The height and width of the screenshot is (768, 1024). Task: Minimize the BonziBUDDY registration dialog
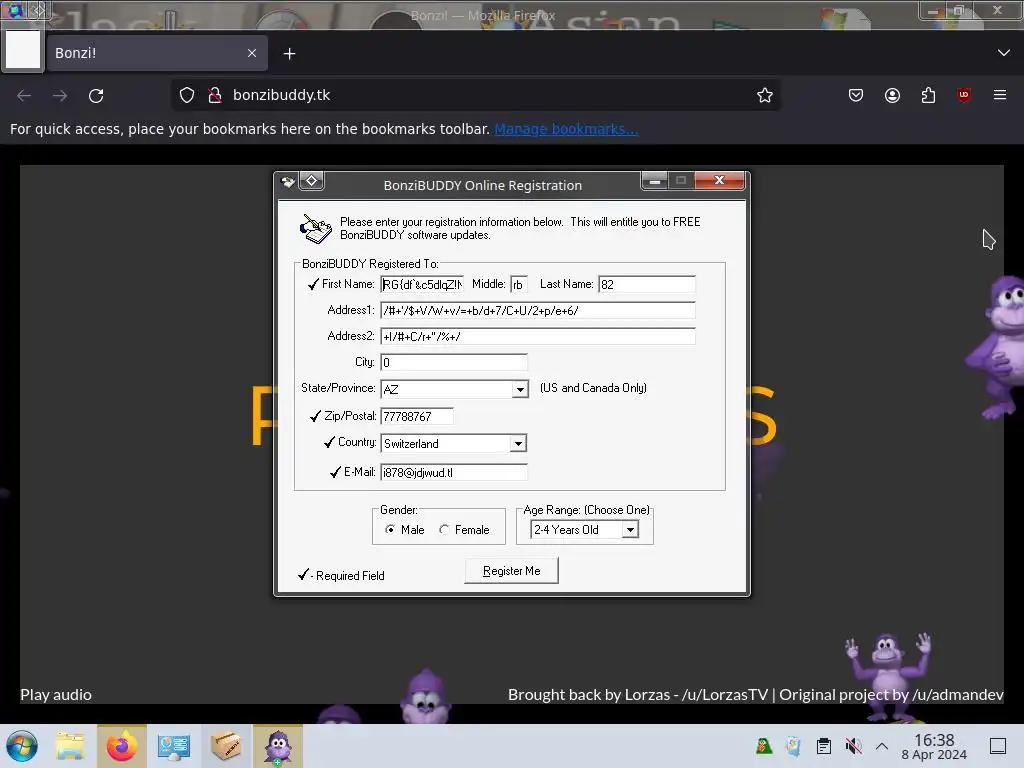(x=654, y=181)
